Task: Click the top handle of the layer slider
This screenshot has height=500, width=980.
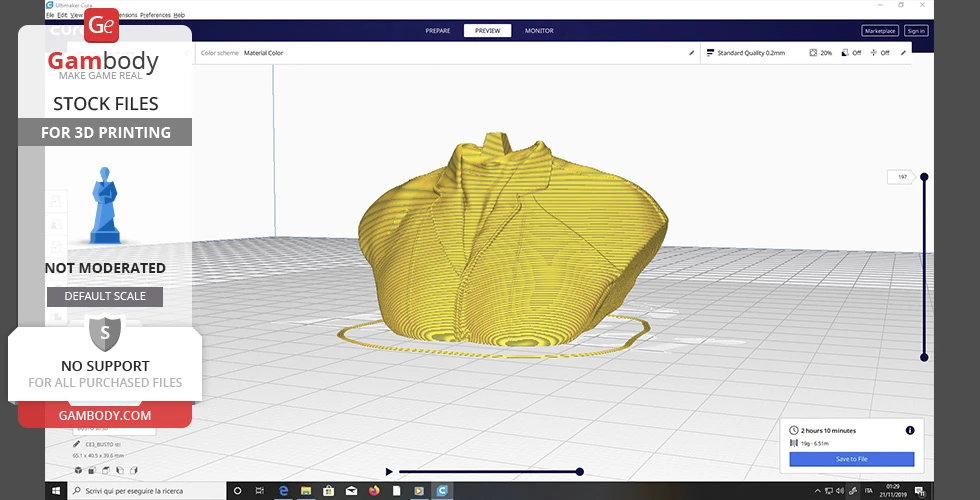Action: tap(924, 177)
